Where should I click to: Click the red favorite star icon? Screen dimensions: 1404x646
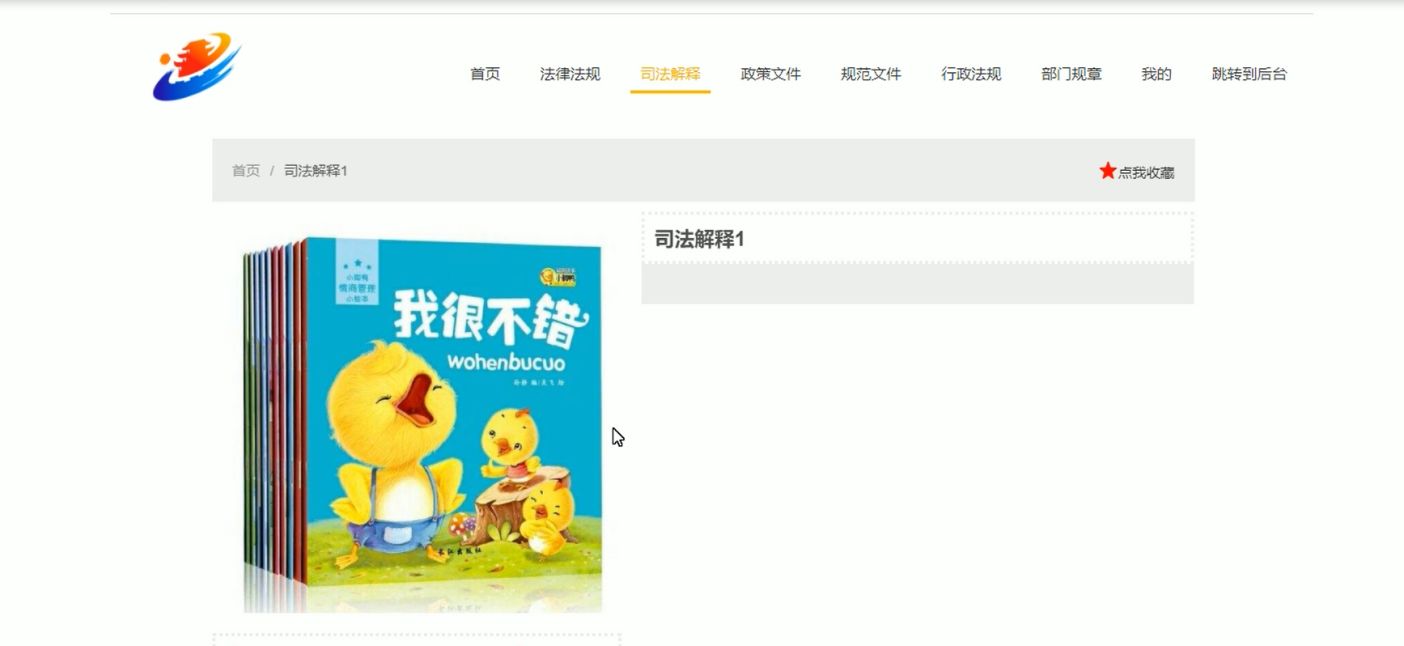pos(1107,171)
